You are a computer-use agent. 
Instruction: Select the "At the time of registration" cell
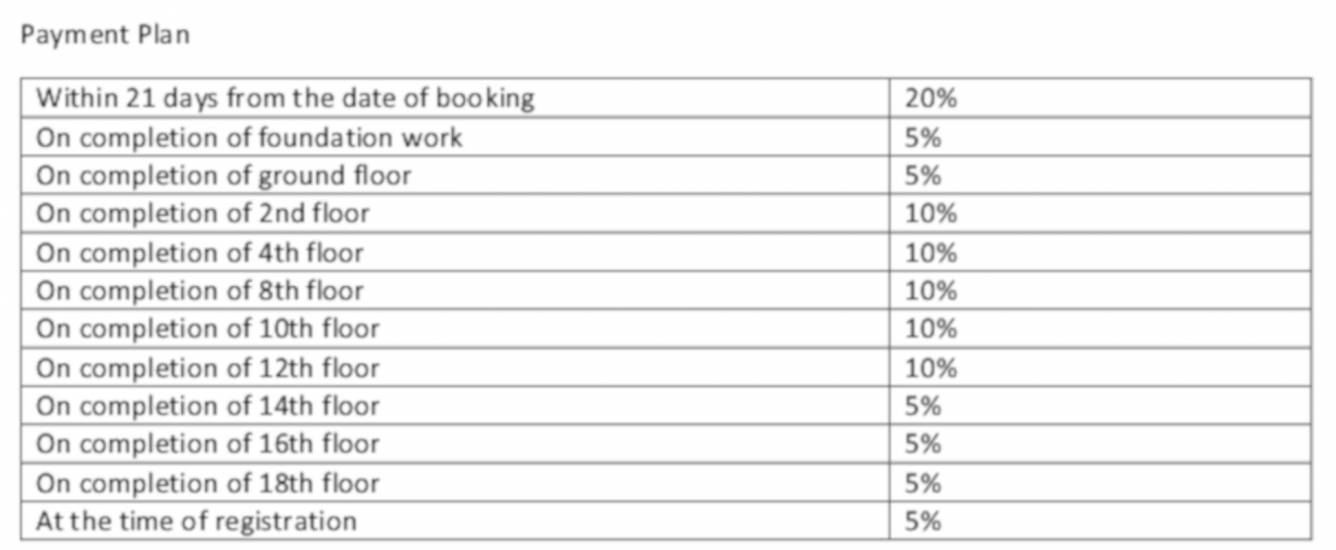tap(196, 521)
